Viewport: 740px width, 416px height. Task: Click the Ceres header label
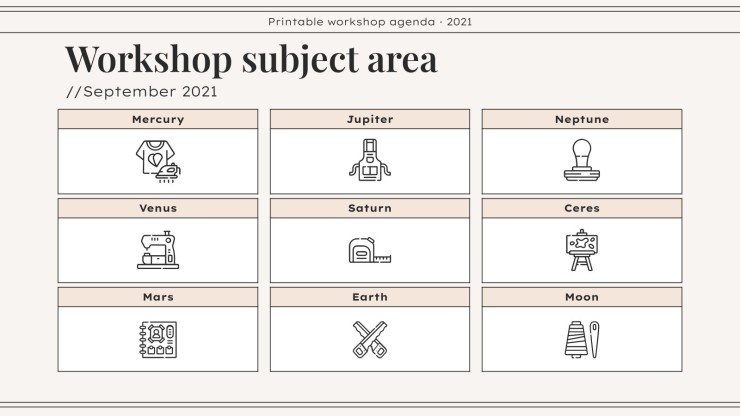(582, 208)
